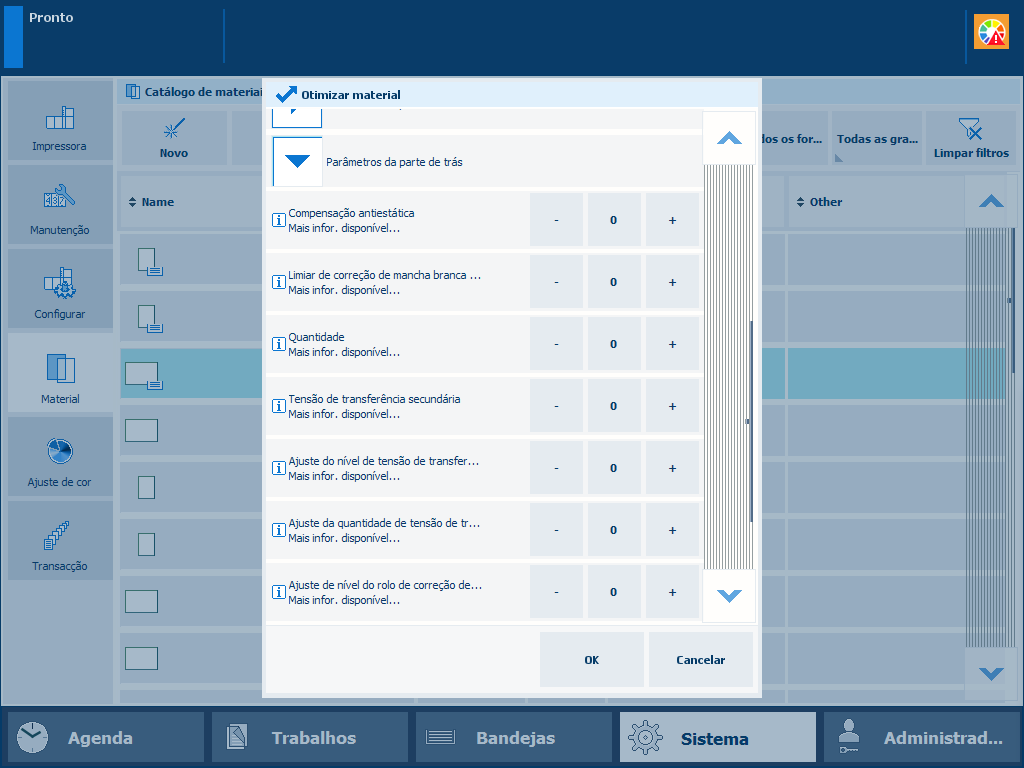
Task: Open the Transacção sidebar section
Action: click(60, 541)
